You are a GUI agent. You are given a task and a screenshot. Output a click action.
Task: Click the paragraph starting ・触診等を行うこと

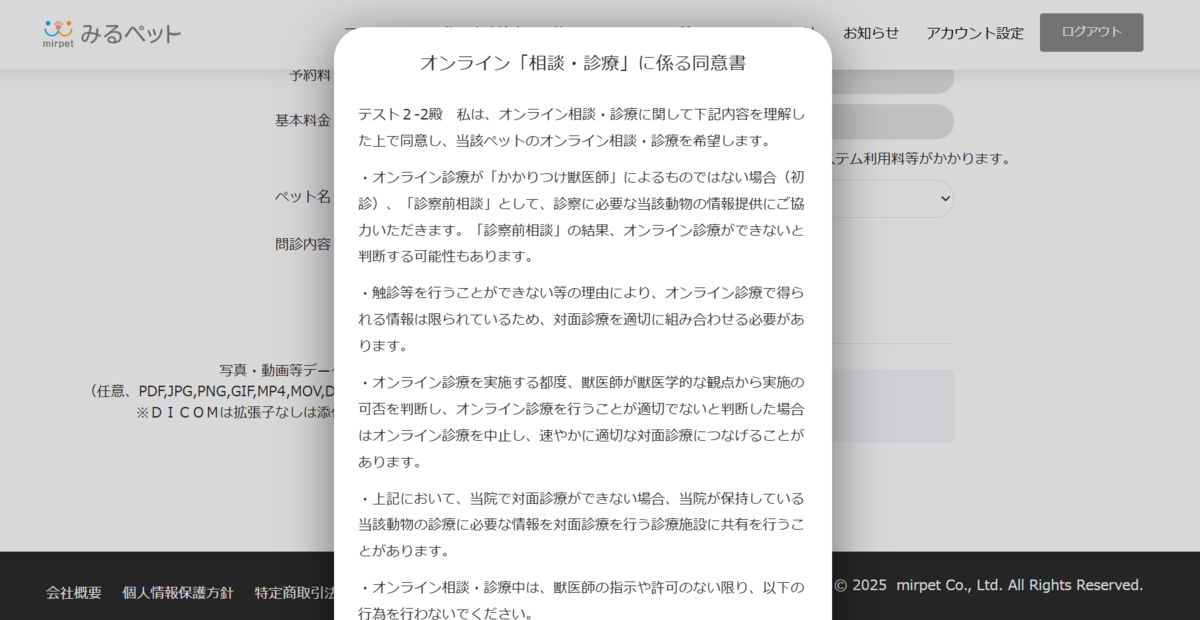[x=581, y=319]
